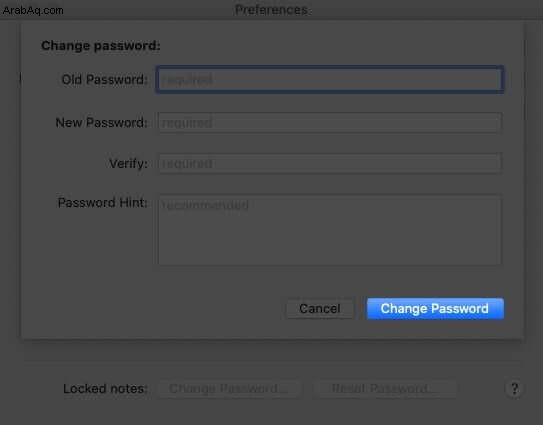
Task: Select the New Password input field
Action: click(330, 122)
